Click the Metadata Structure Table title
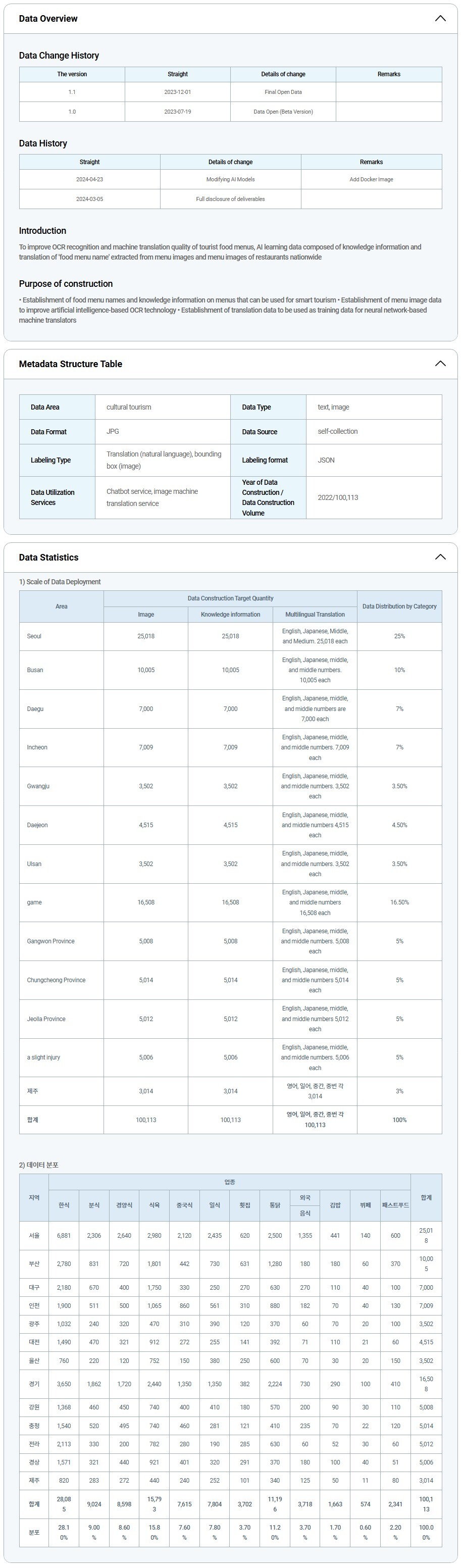 [x=71, y=364]
